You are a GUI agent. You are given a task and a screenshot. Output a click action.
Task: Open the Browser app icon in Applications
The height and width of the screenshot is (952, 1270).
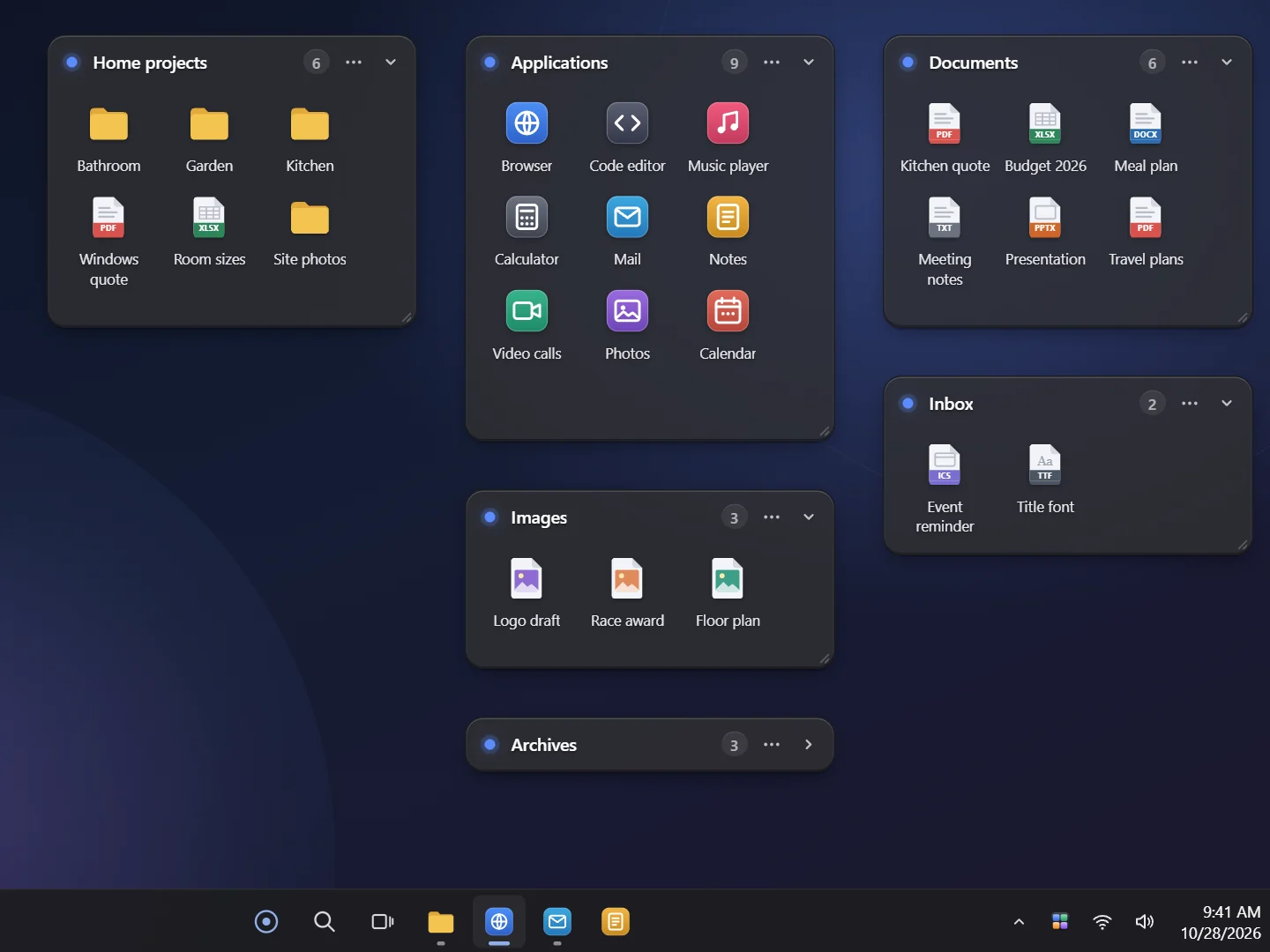(x=527, y=123)
